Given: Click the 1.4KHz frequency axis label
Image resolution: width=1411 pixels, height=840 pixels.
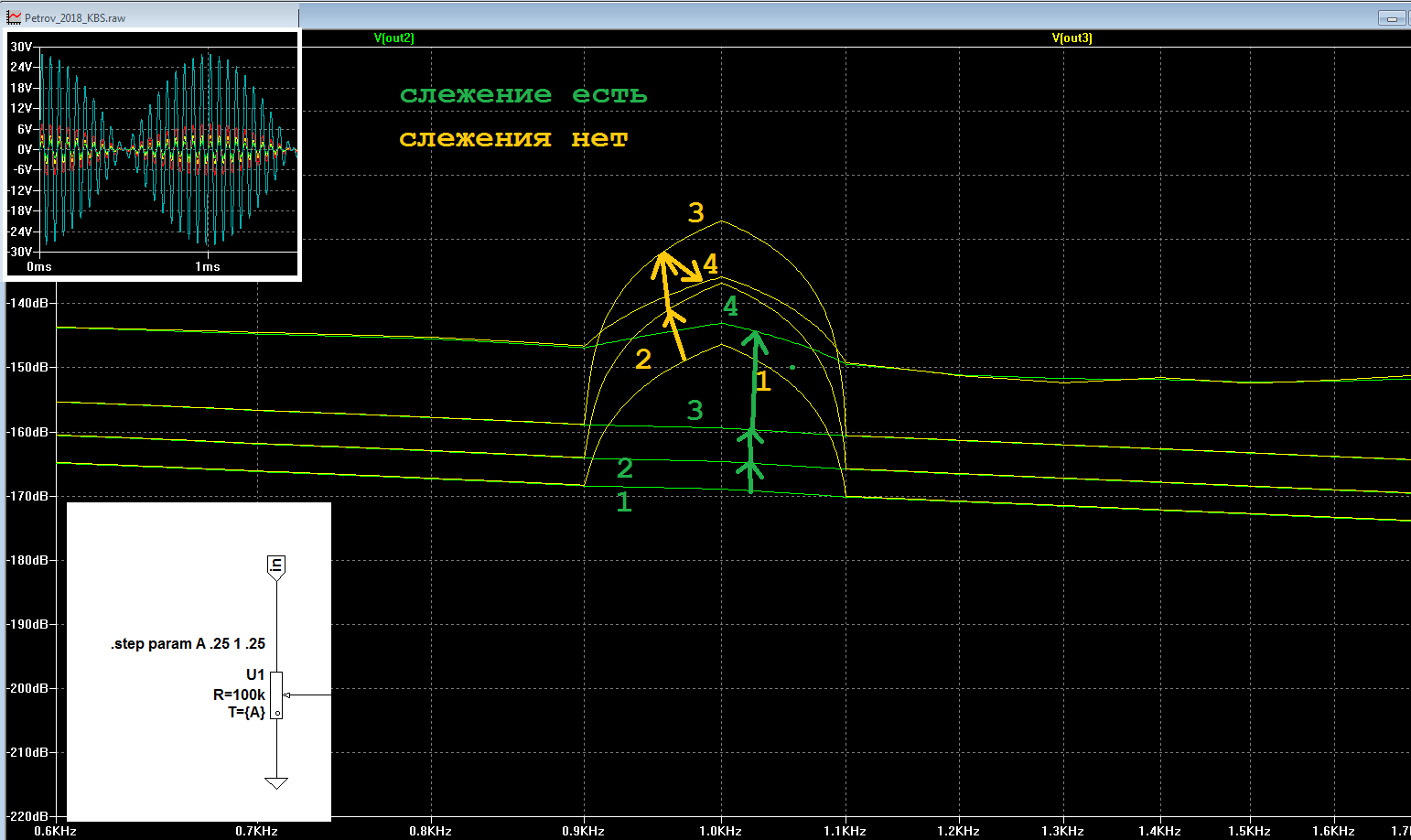Looking at the screenshot, I should coord(1160,831).
